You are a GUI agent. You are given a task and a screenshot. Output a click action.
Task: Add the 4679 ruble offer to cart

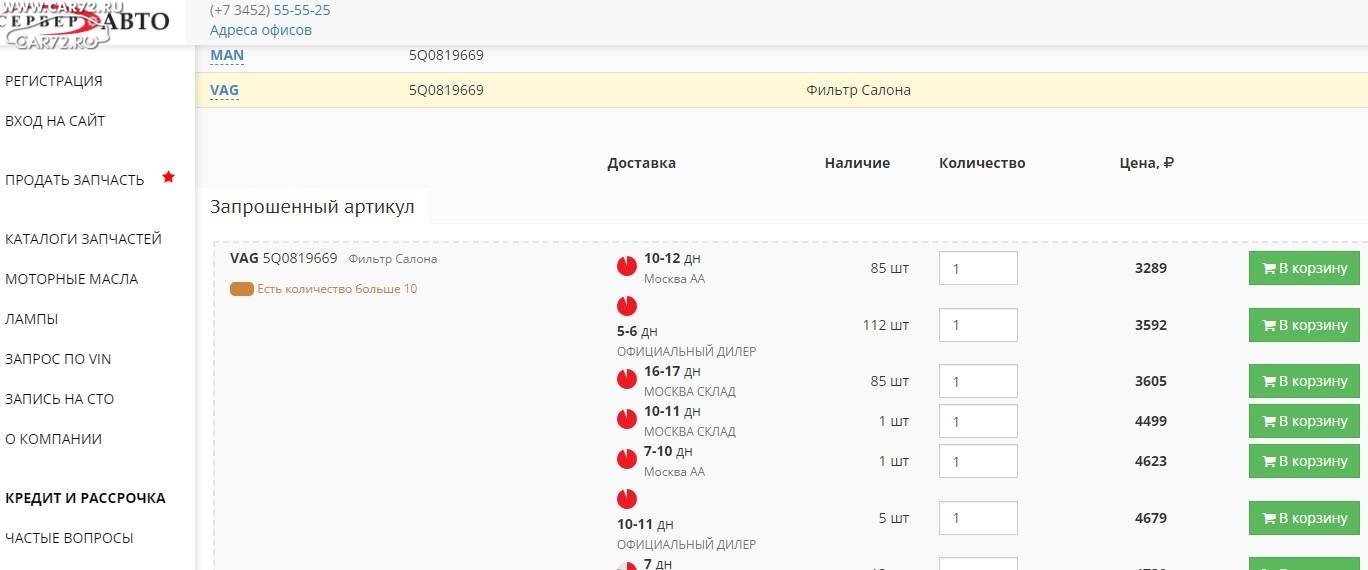[1304, 518]
